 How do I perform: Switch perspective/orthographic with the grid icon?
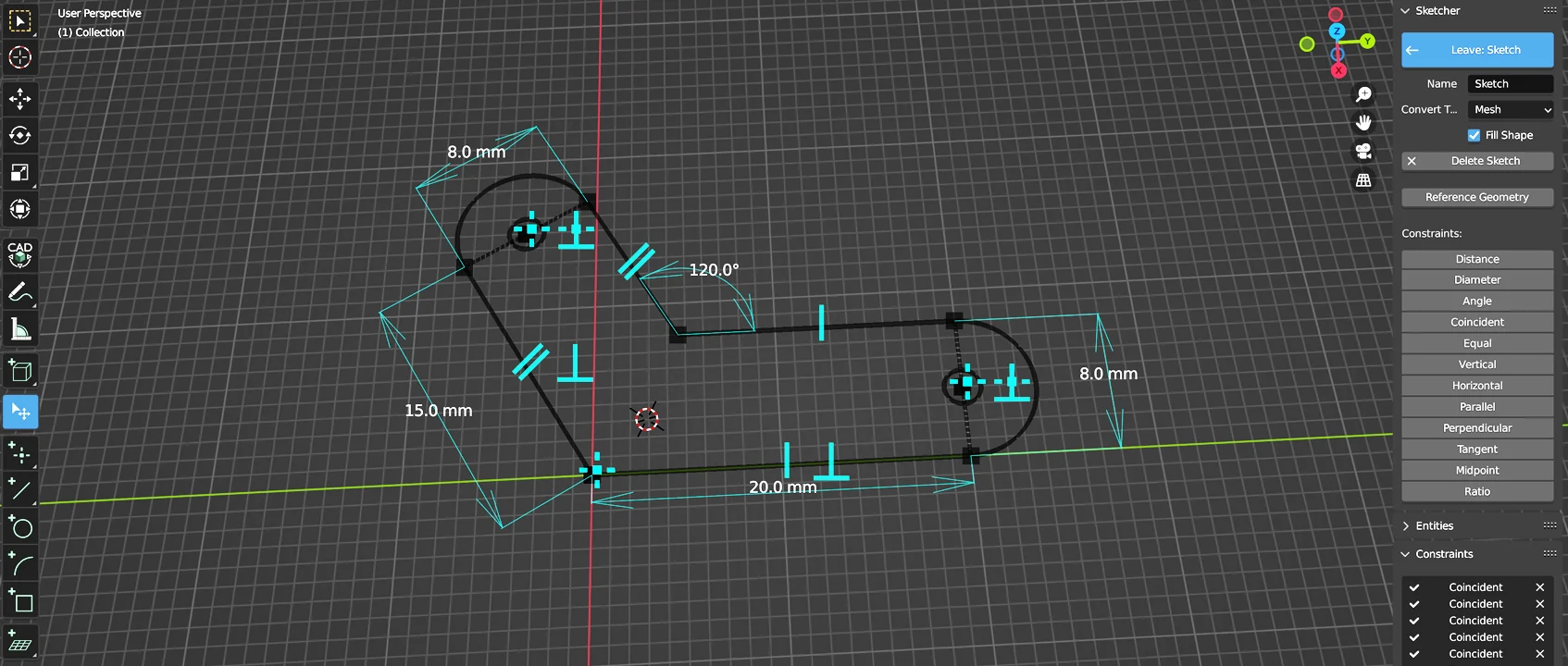coord(1363,180)
